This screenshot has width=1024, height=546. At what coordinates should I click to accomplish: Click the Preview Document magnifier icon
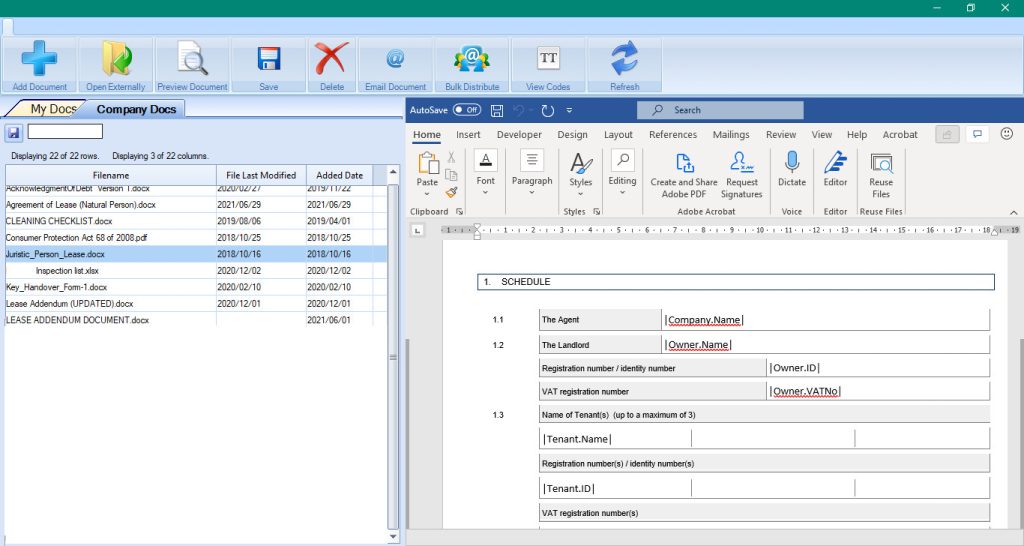click(192, 60)
